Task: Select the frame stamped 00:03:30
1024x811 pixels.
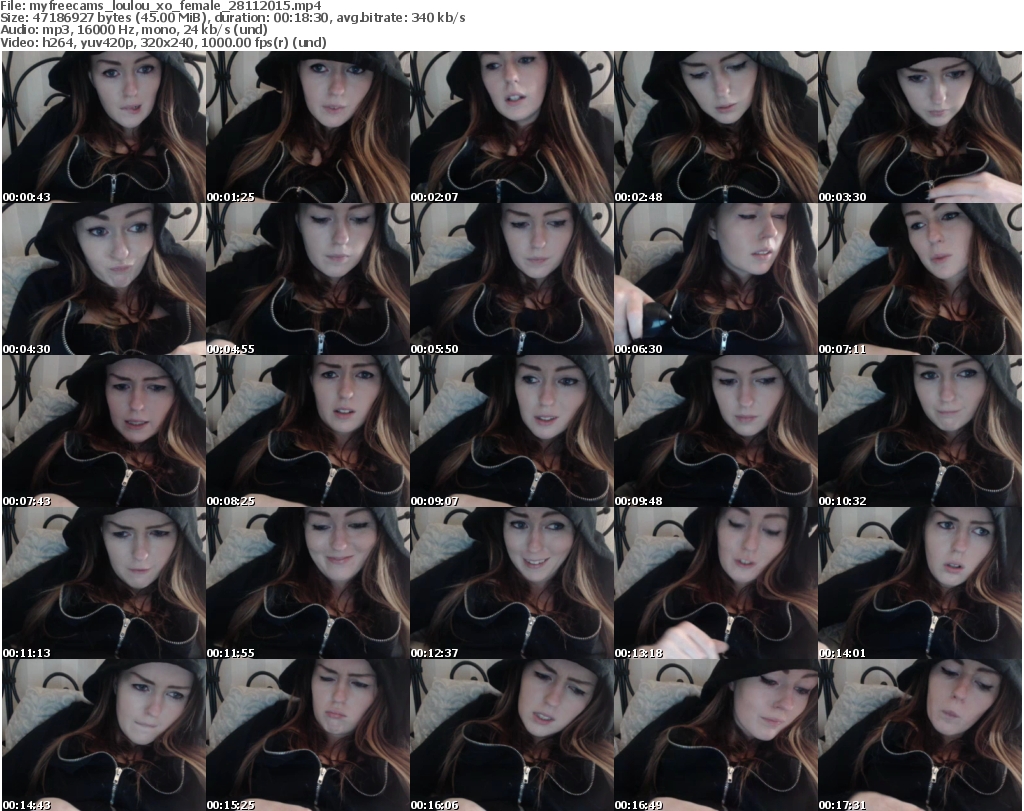Action: tap(920, 127)
